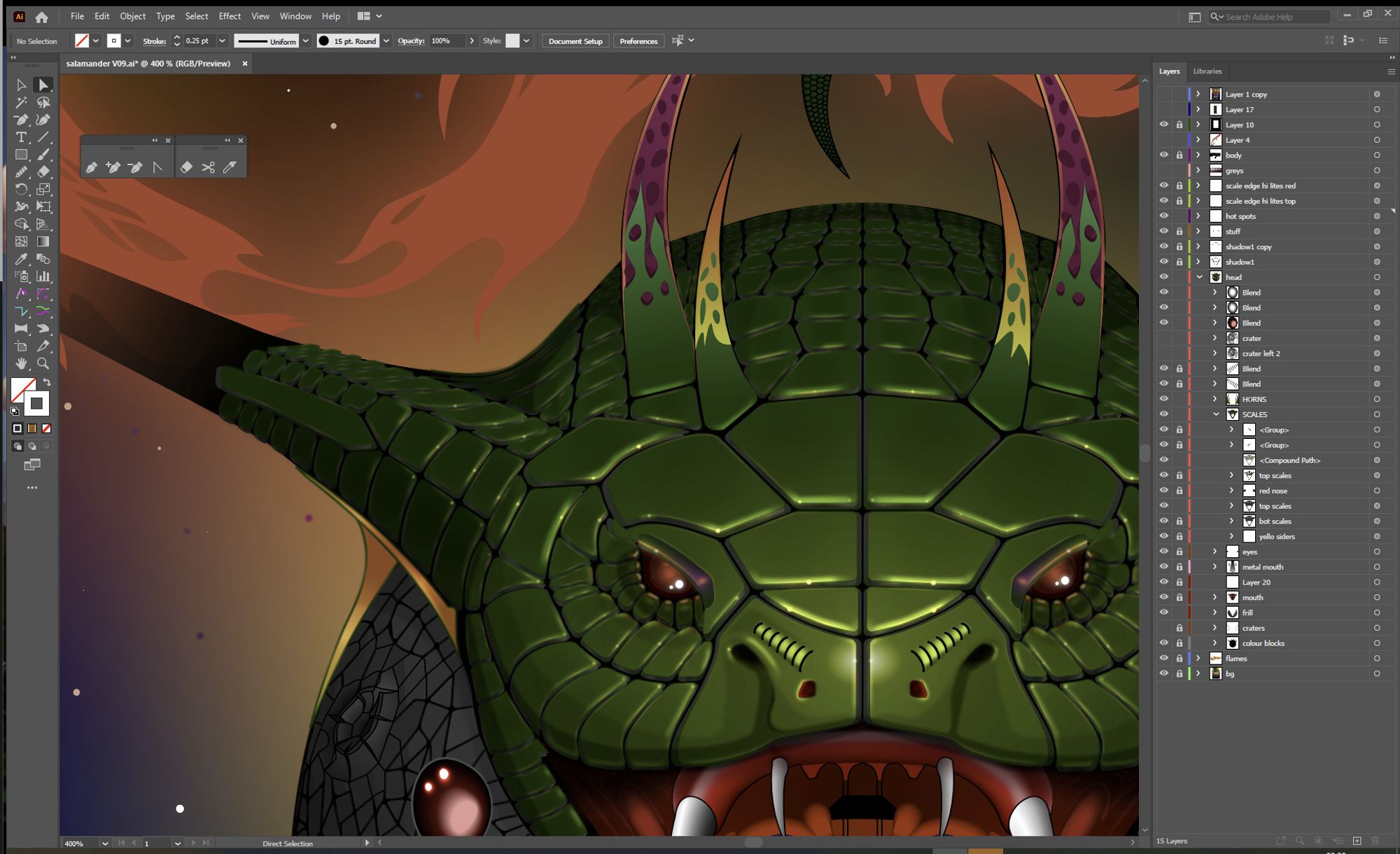Open the Object menu
The height and width of the screenshot is (854, 1400).
click(133, 16)
